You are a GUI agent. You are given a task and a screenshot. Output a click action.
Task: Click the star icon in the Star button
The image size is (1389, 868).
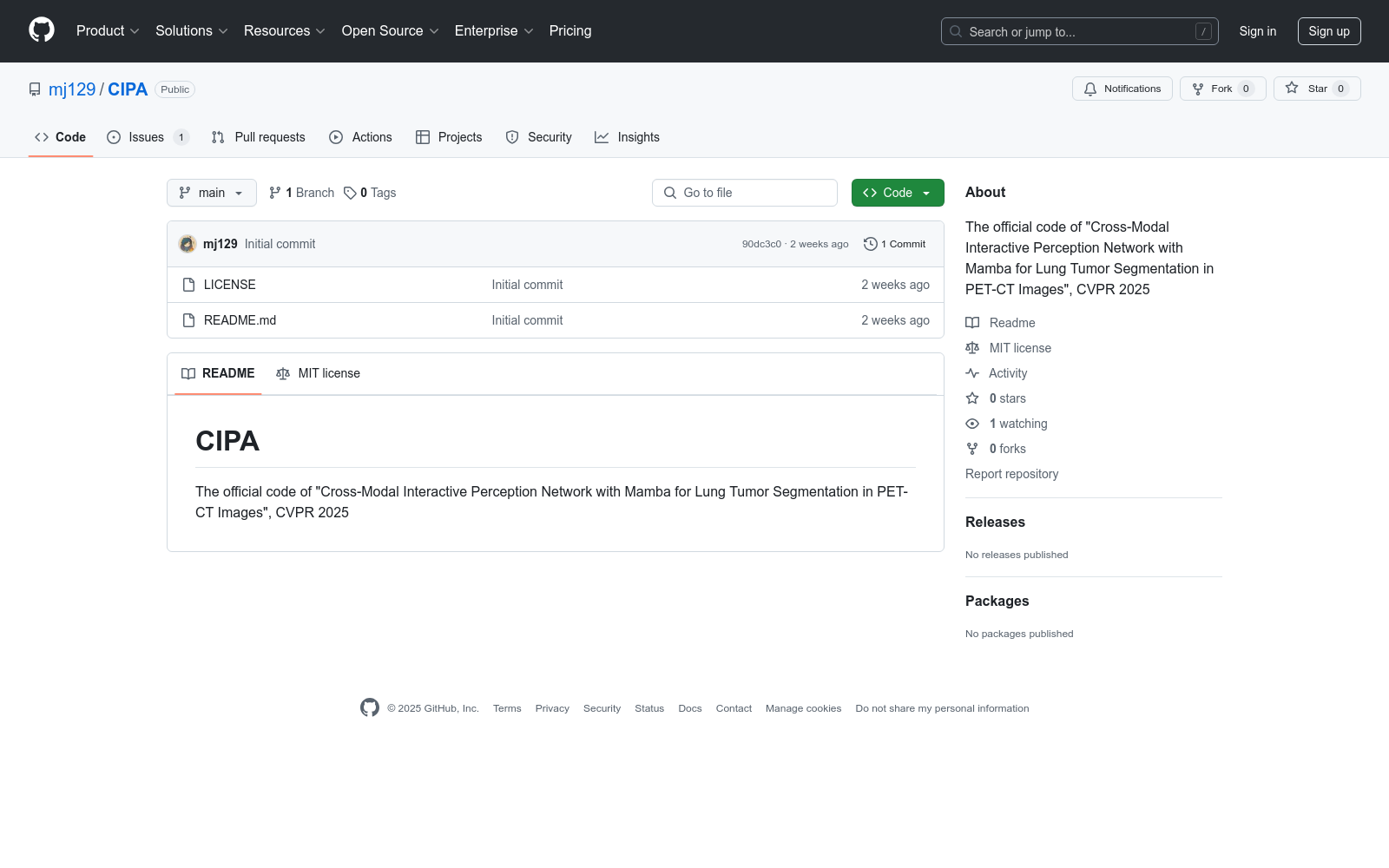[1292, 88]
